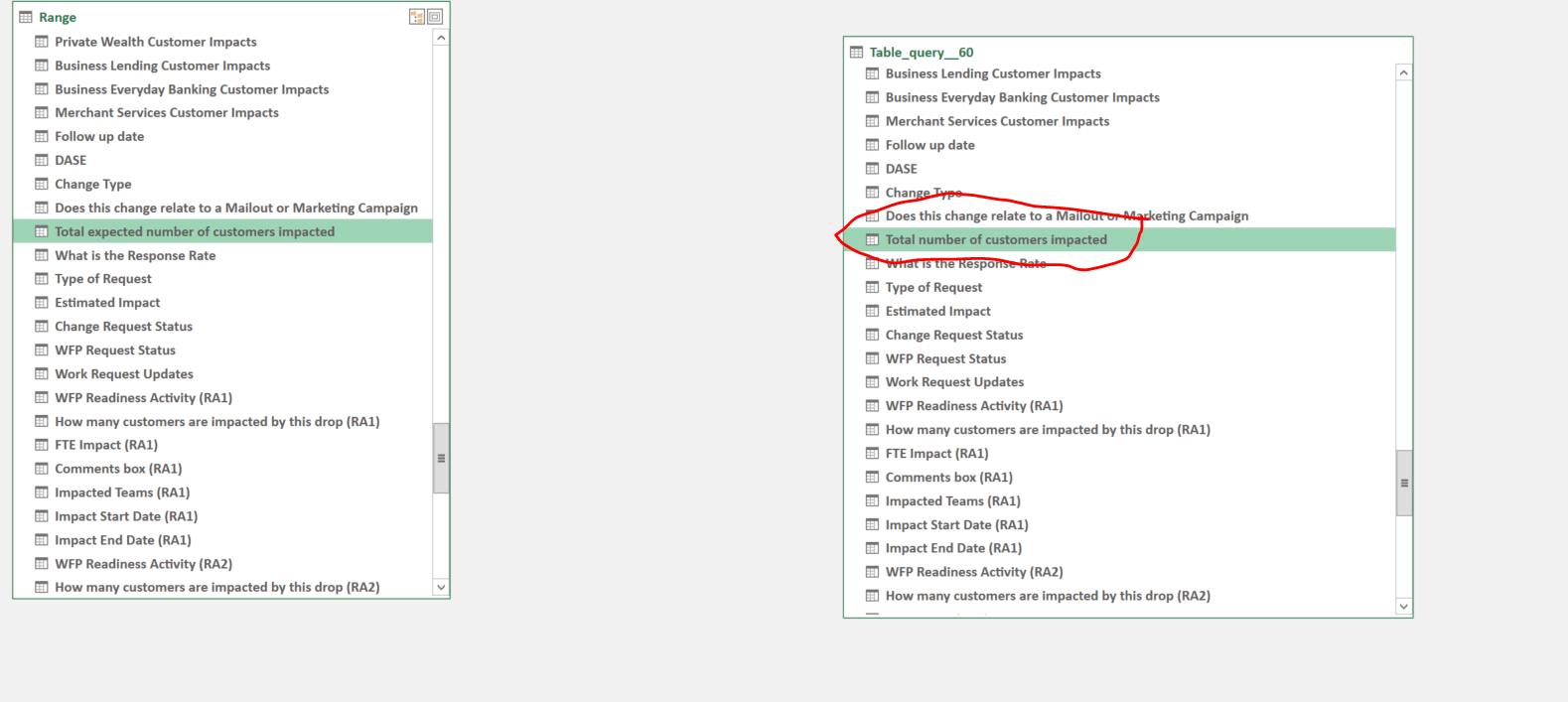This screenshot has width=1568, height=702.
Task: Click the column icon beside FTE Impact (RA1) in Range
Action: click(x=42, y=445)
